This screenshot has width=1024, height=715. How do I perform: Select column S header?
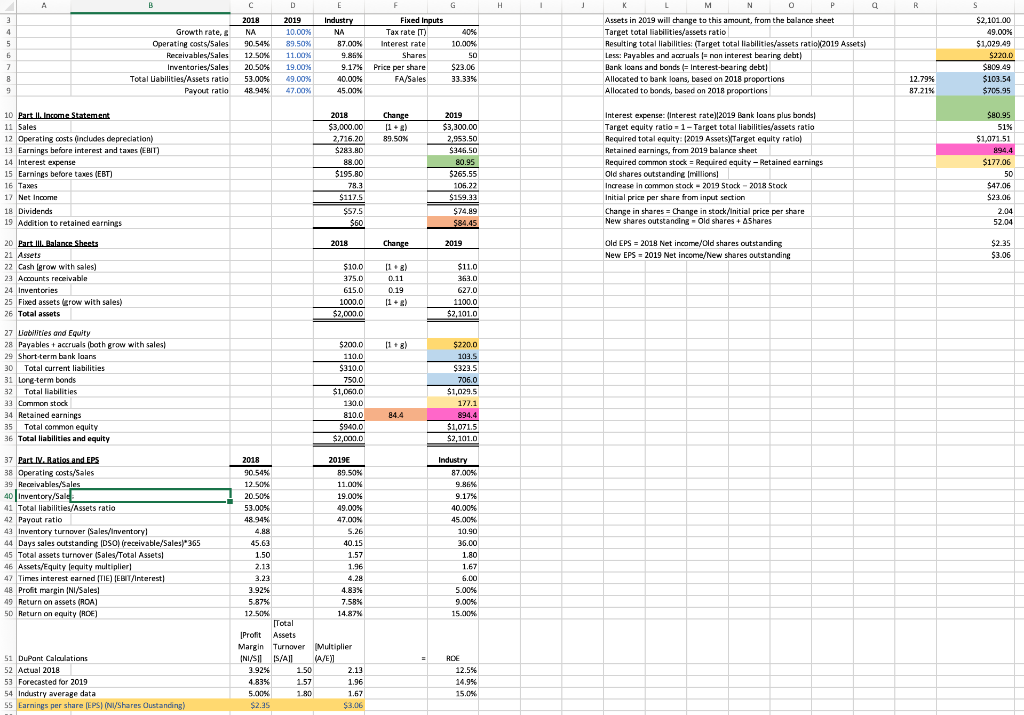(974, 5)
